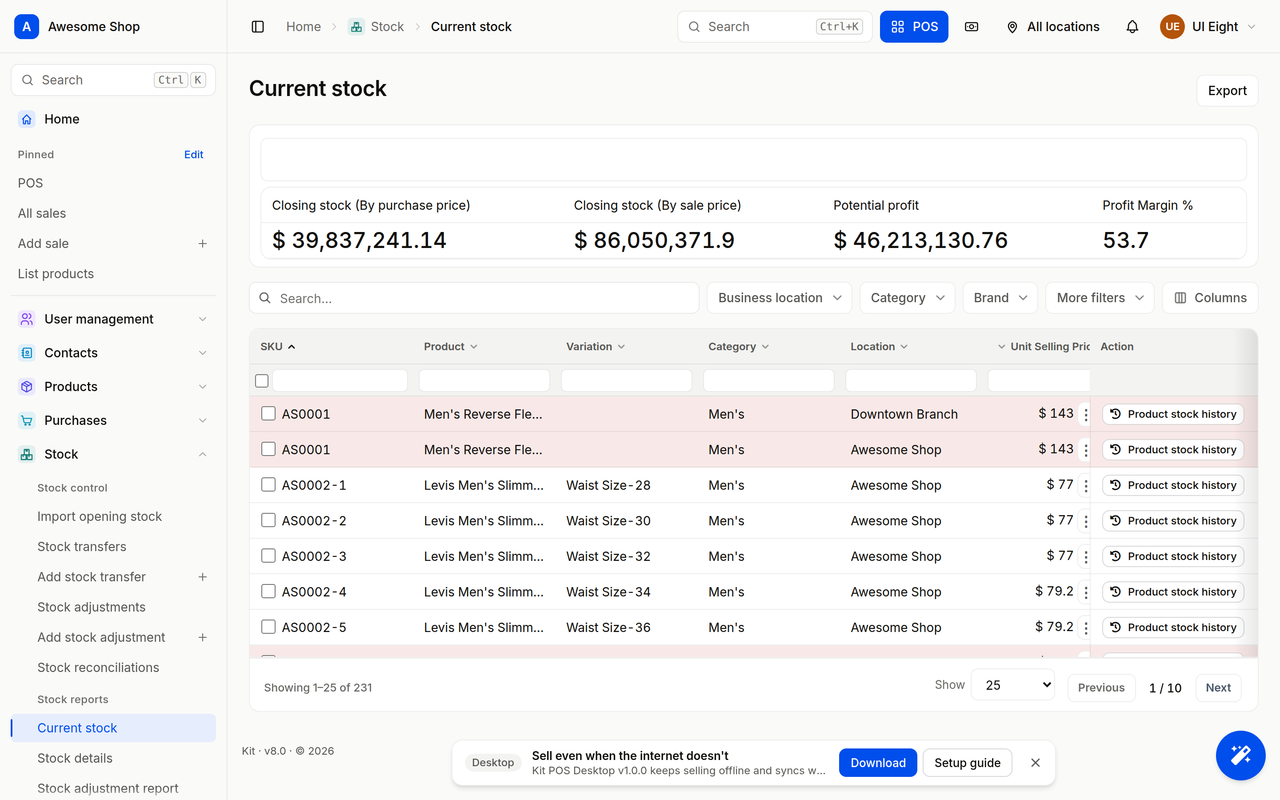Open the notifications bell
The image size is (1280, 800).
pyautogui.click(x=1132, y=27)
